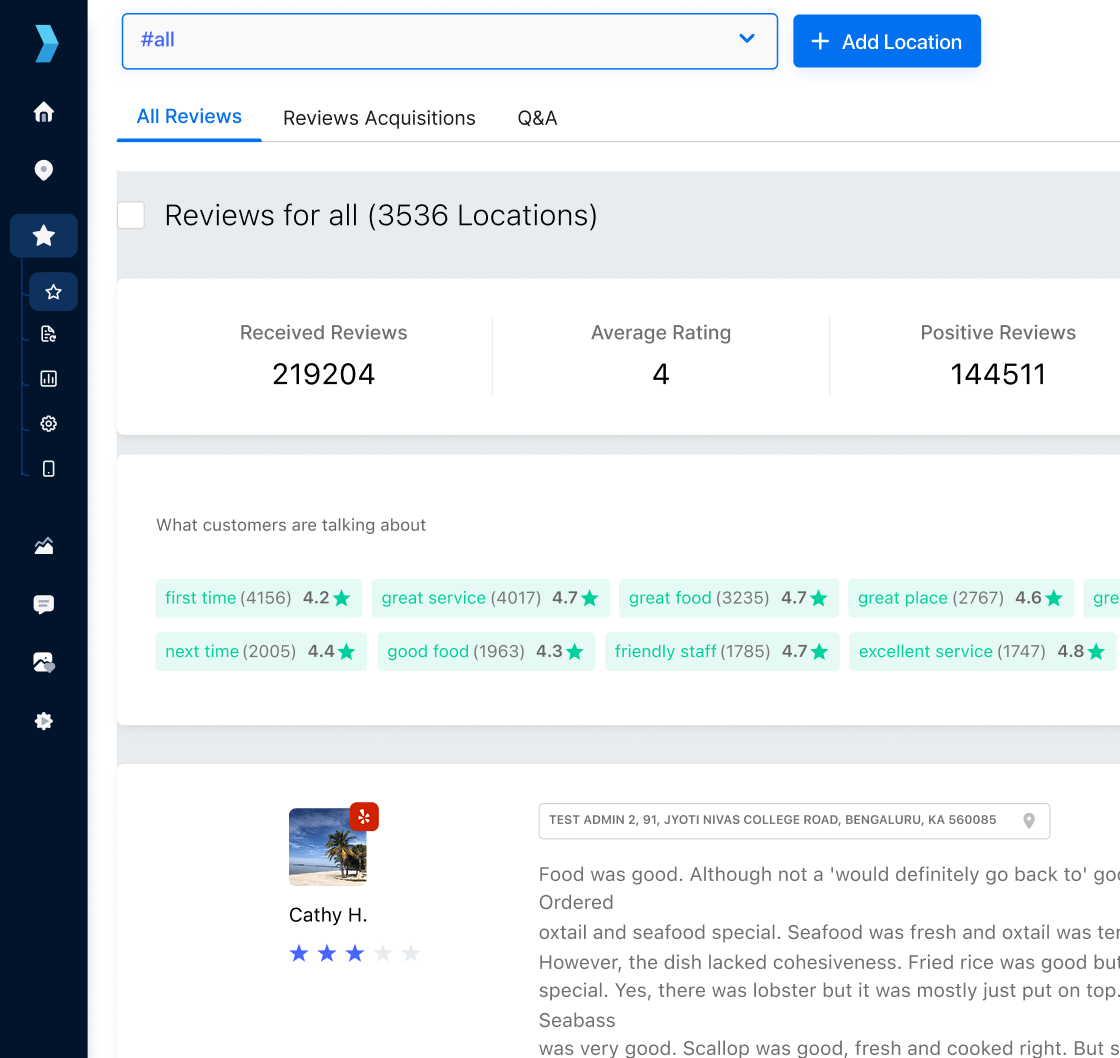This screenshot has height=1058, width=1120.
Task: Filter by 'friendly staff' keyword tag
Action: coord(721,652)
